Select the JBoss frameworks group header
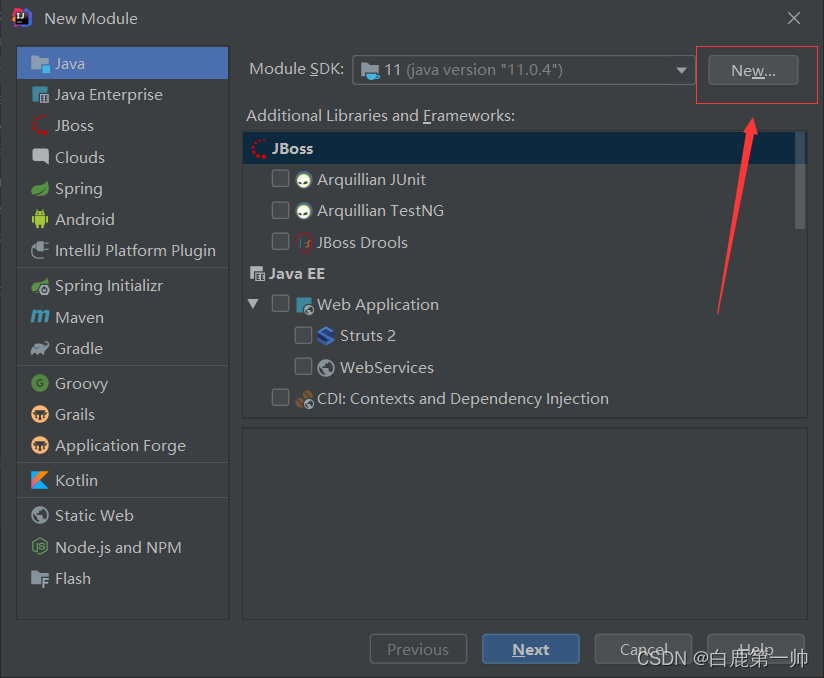 coord(519,149)
